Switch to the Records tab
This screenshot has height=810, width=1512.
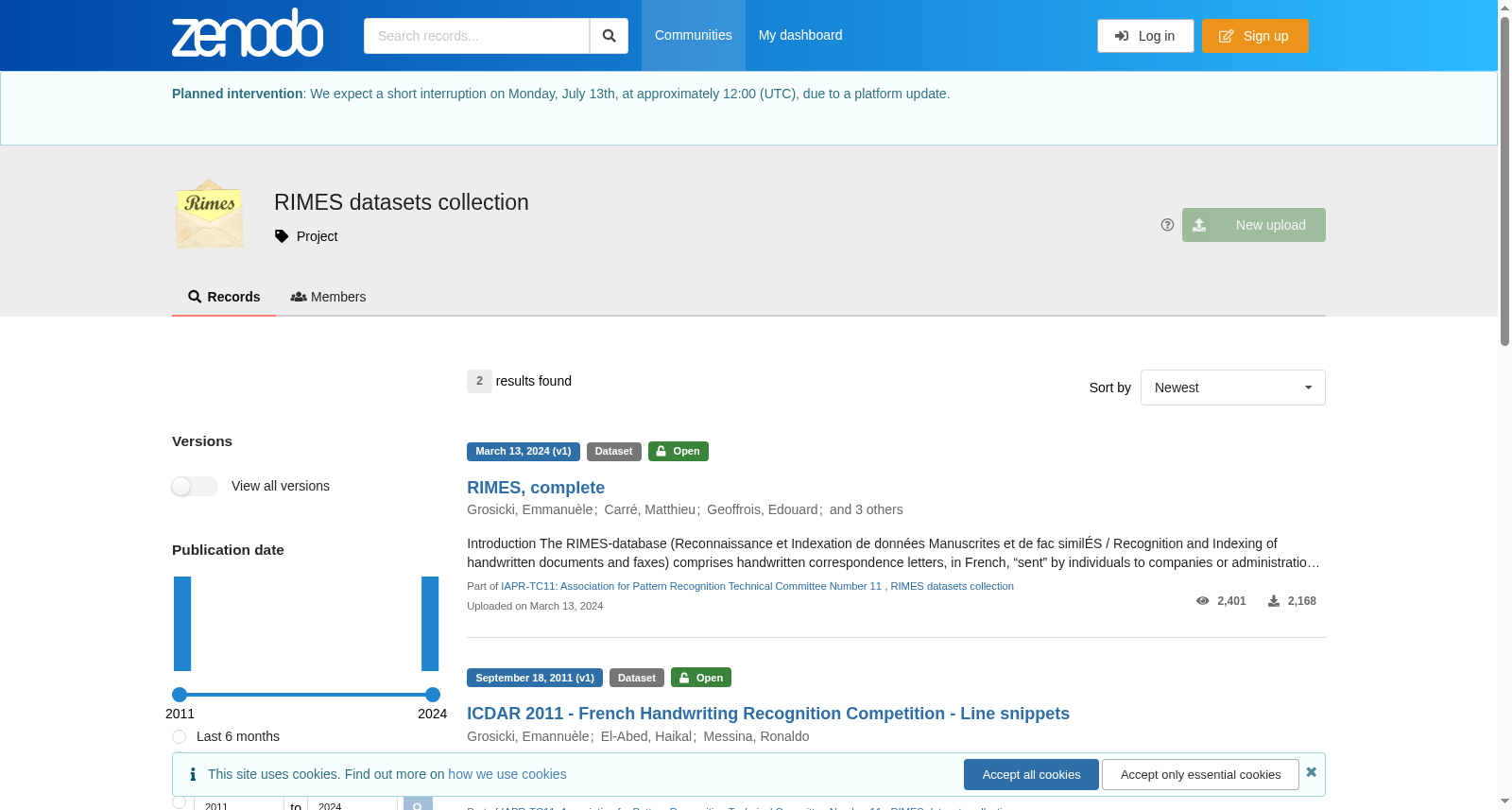[224, 297]
